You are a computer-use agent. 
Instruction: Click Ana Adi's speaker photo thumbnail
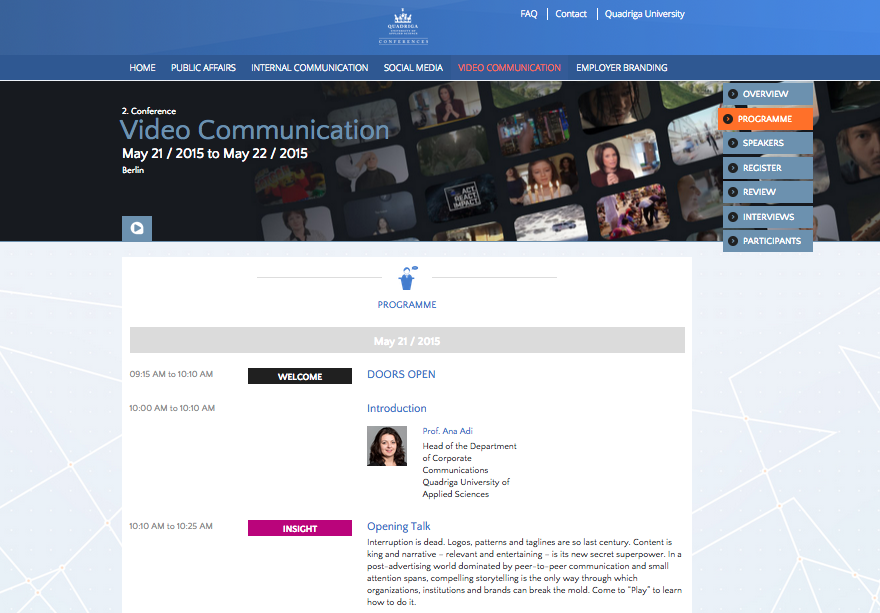point(387,446)
